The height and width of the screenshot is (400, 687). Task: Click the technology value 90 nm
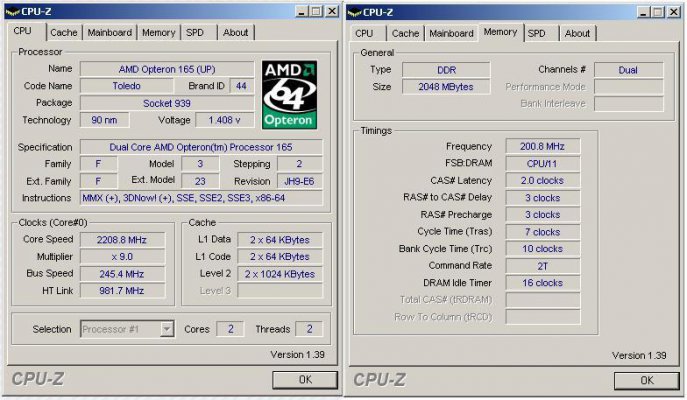coord(104,120)
